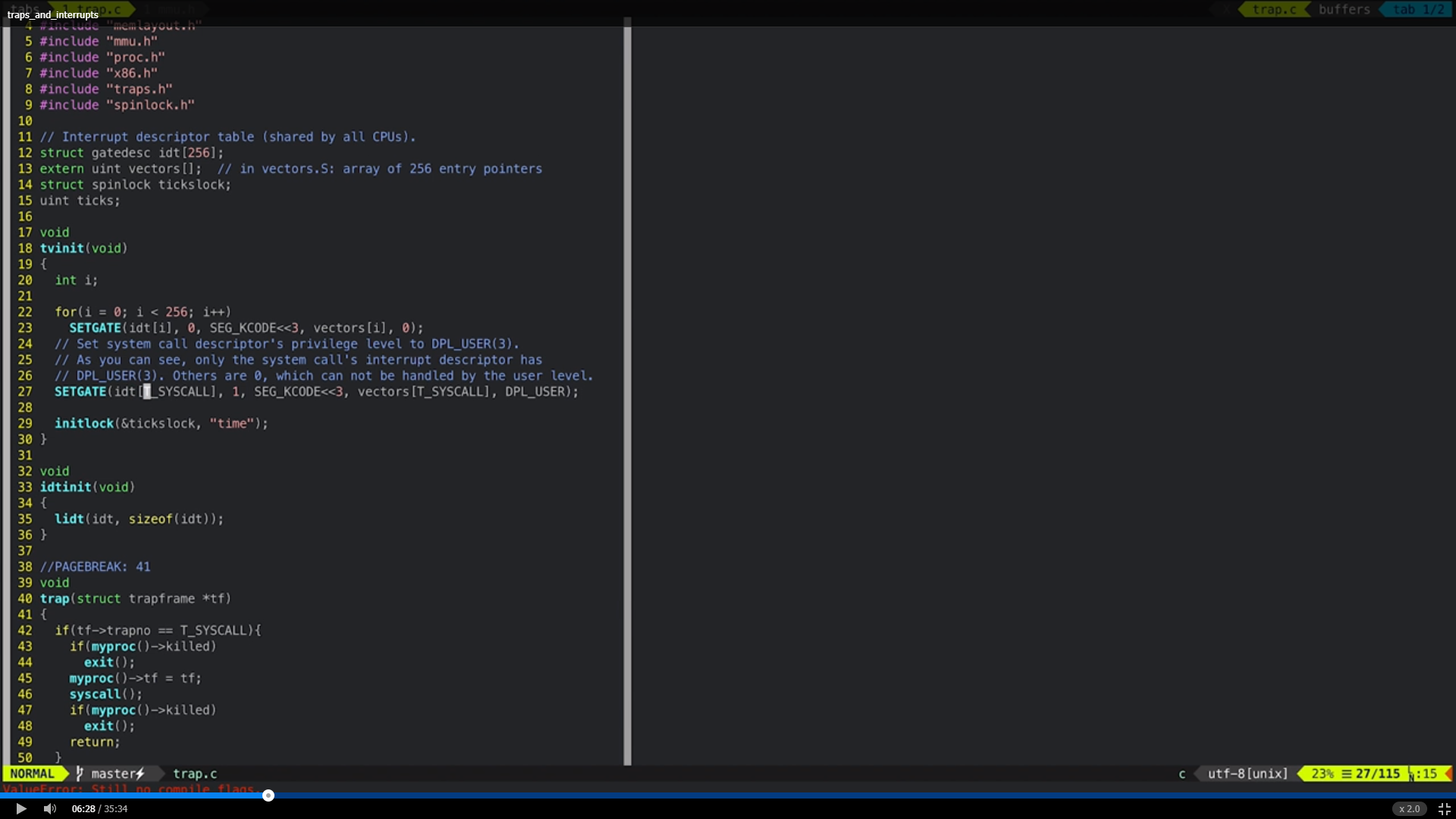
Task: Click the 06:28 / 35:34 time display
Action: point(99,808)
